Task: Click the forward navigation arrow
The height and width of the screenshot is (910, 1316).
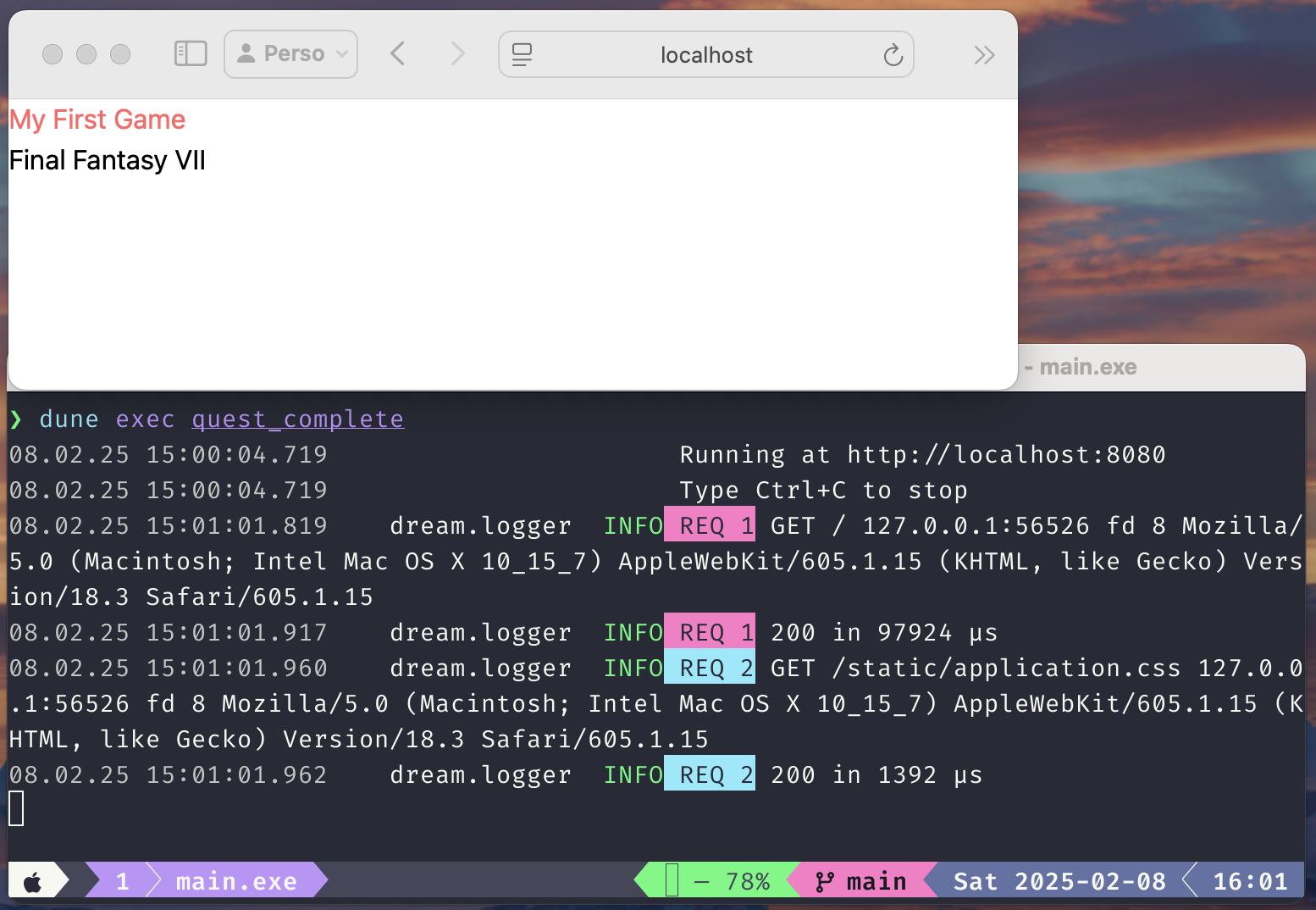Action: pyautogui.click(x=457, y=54)
